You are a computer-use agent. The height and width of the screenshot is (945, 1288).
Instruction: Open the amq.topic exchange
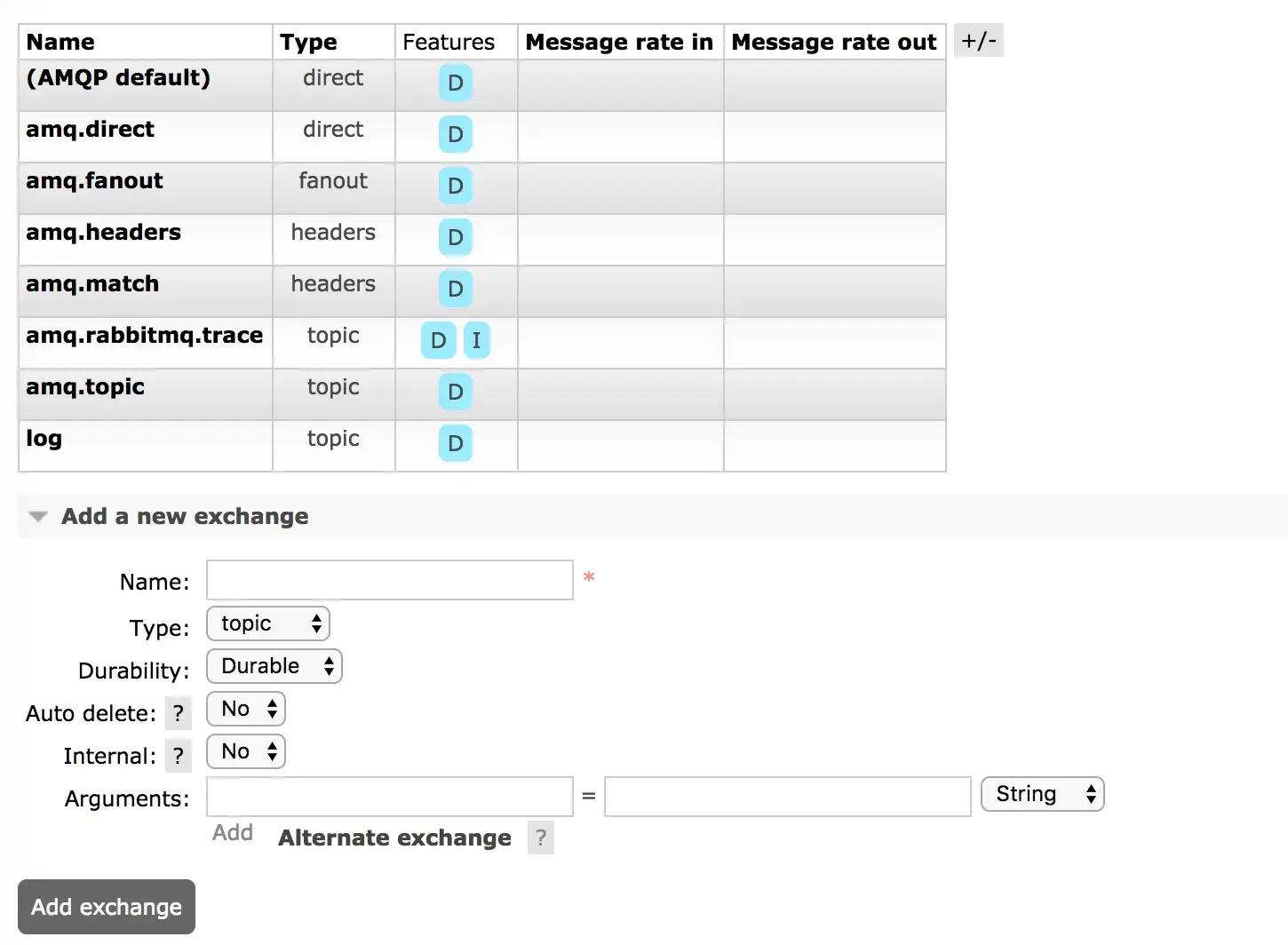click(x=85, y=387)
